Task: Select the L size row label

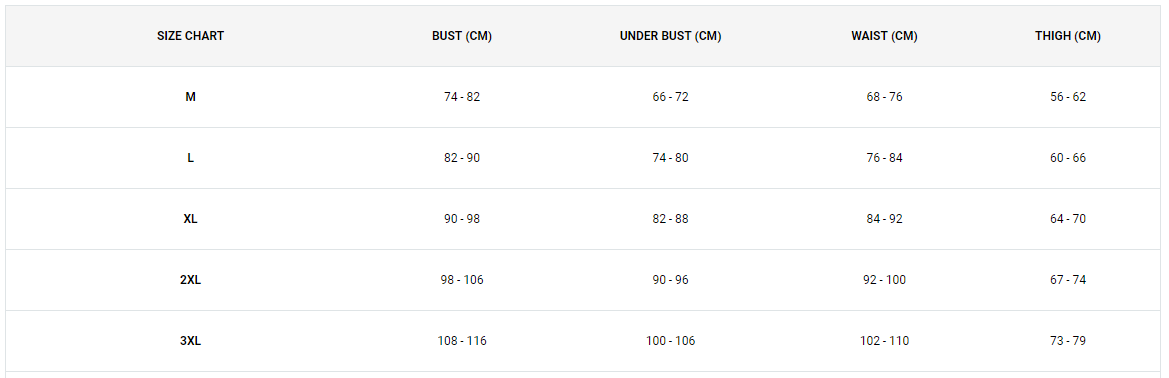Action: [x=190, y=158]
